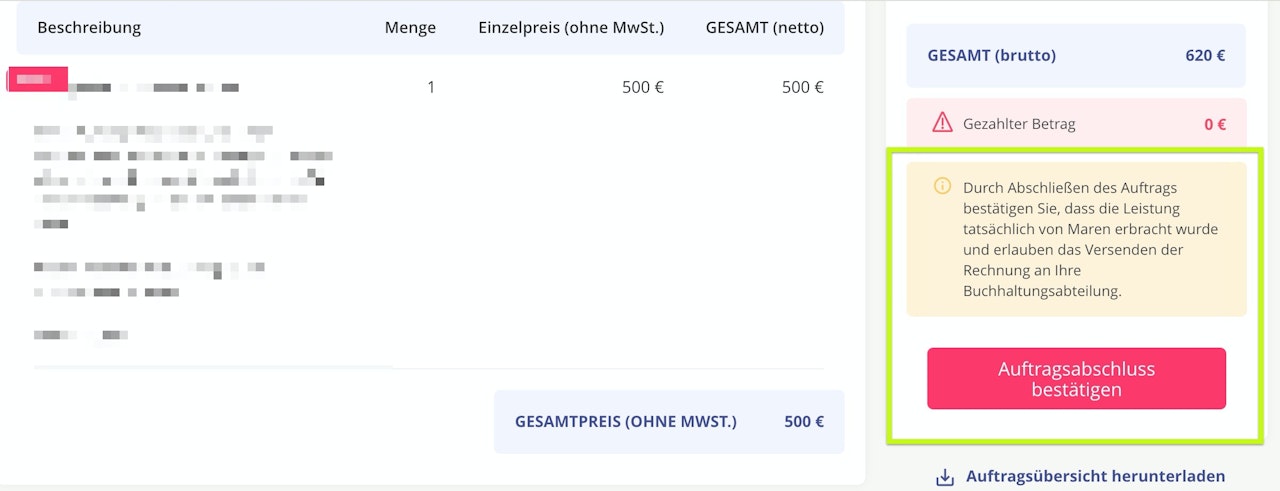
Task: Click the blurred item description title
Action: tap(155, 88)
